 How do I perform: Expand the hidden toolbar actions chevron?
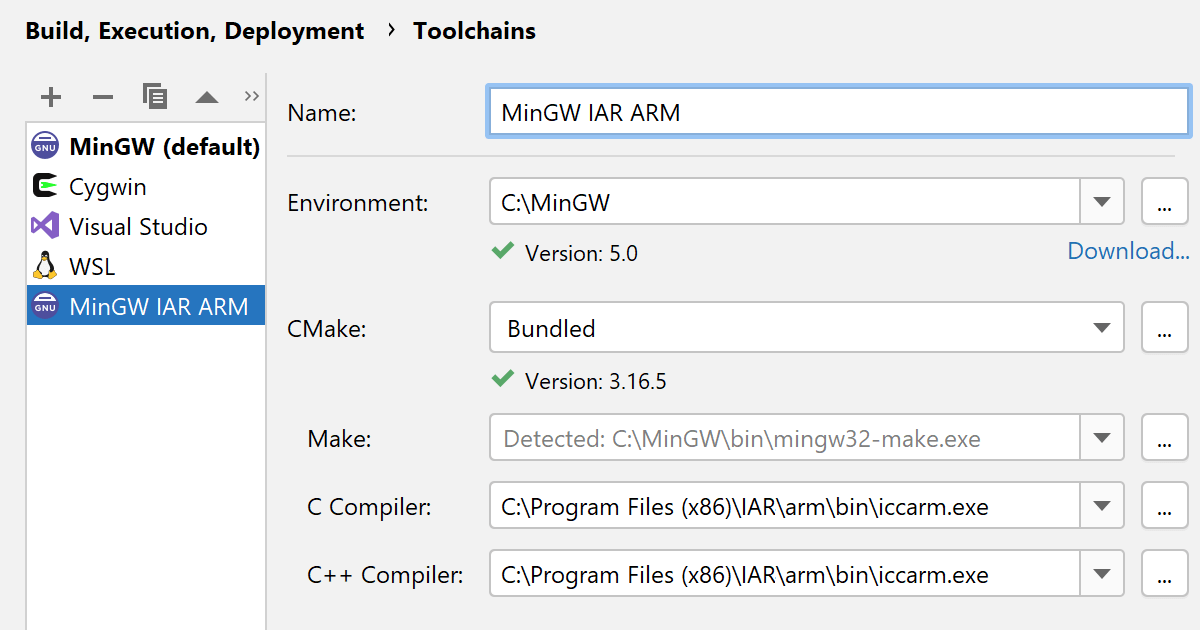(251, 97)
